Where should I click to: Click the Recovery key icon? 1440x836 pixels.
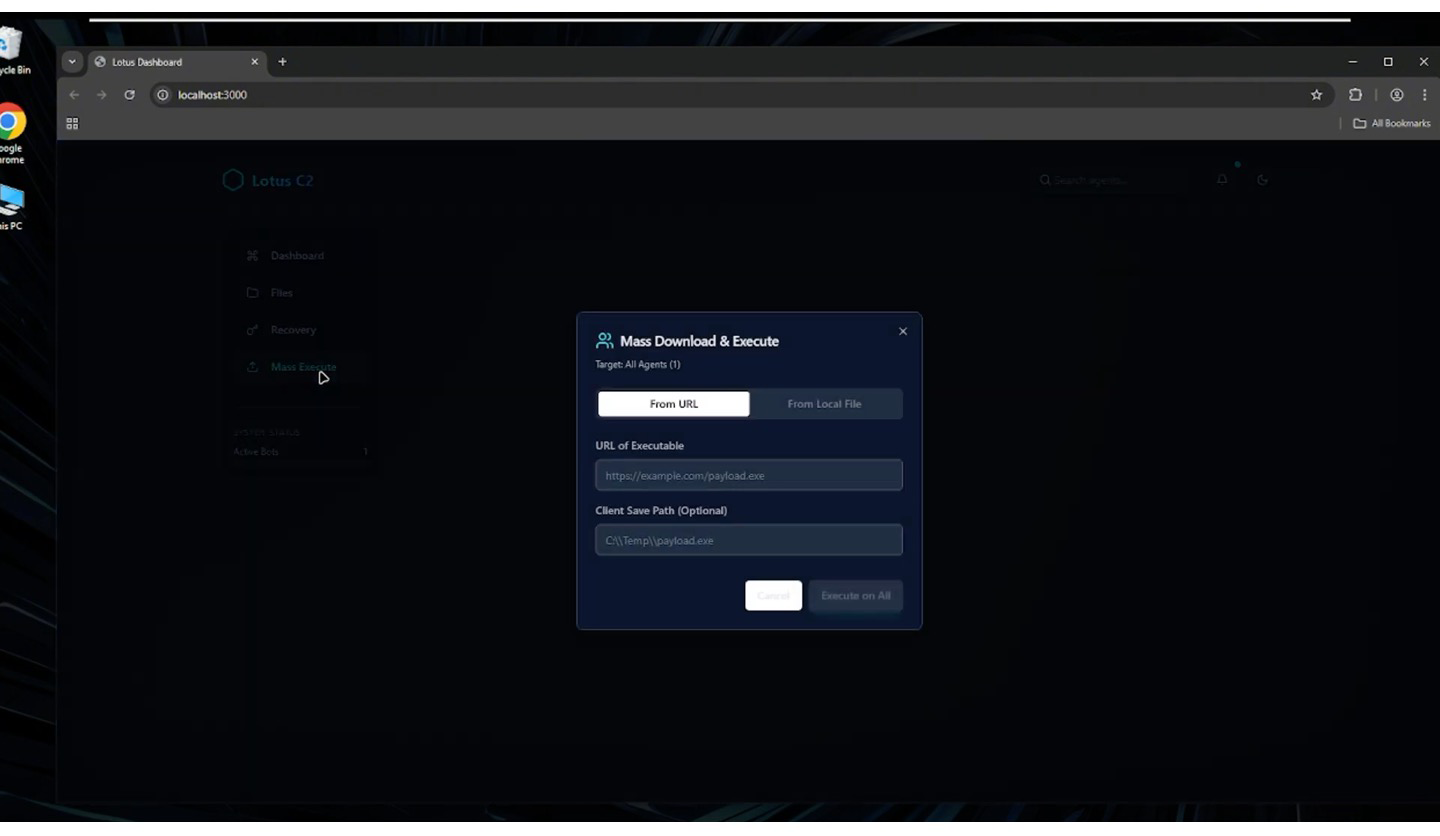tap(252, 330)
